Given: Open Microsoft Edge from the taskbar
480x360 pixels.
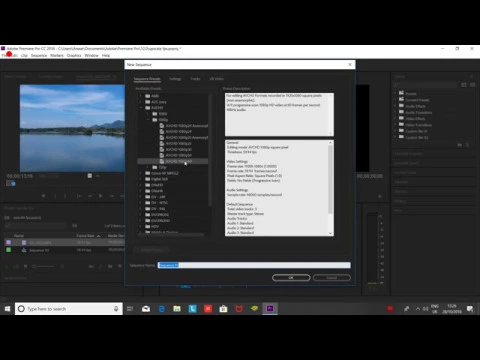Looking at the screenshot, I should [162, 309].
